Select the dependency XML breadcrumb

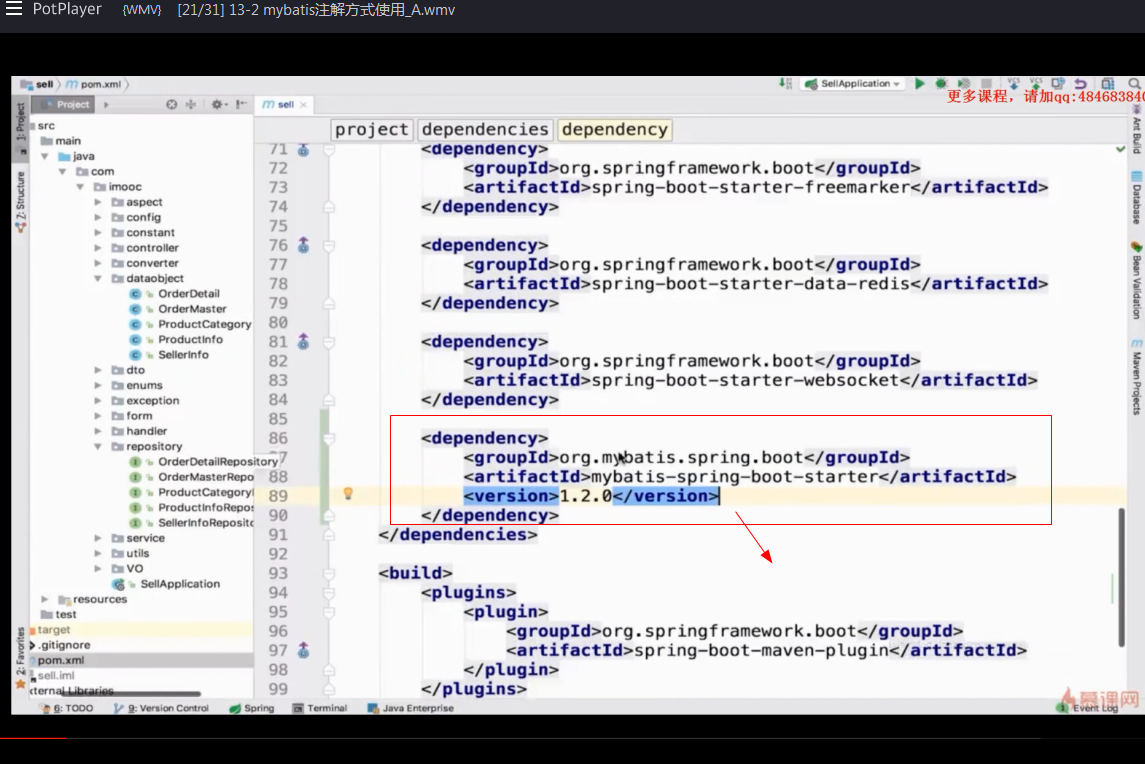coord(615,129)
